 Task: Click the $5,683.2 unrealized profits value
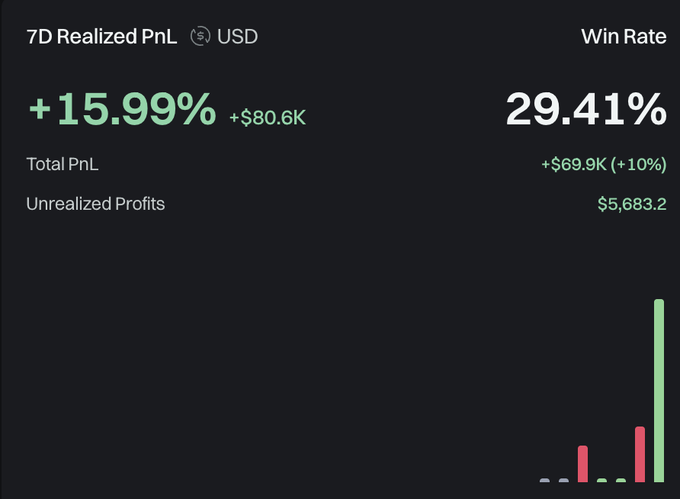click(x=632, y=204)
